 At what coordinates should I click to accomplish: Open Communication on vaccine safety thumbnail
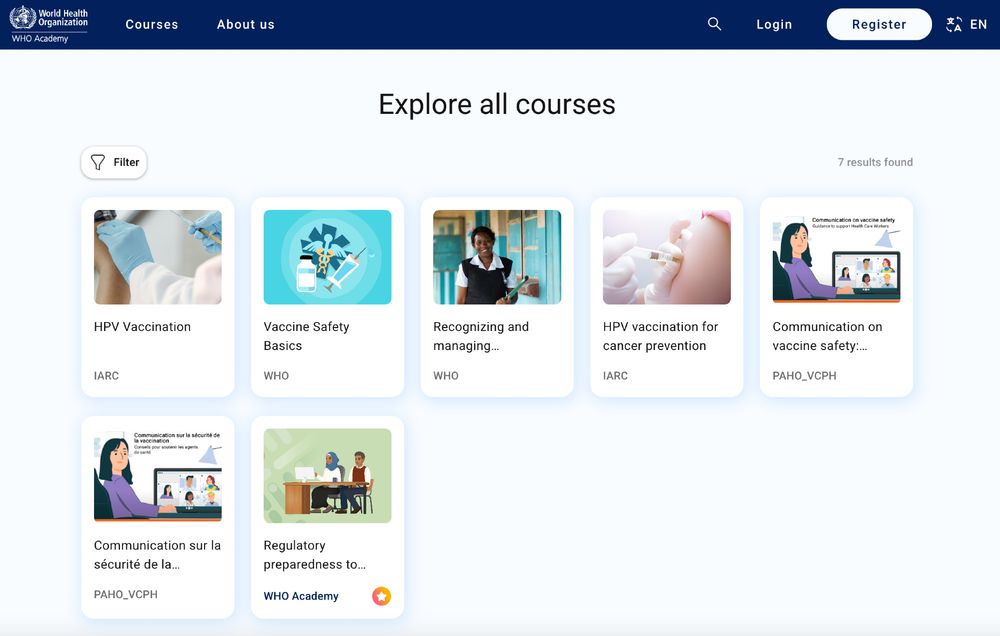click(836, 257)
